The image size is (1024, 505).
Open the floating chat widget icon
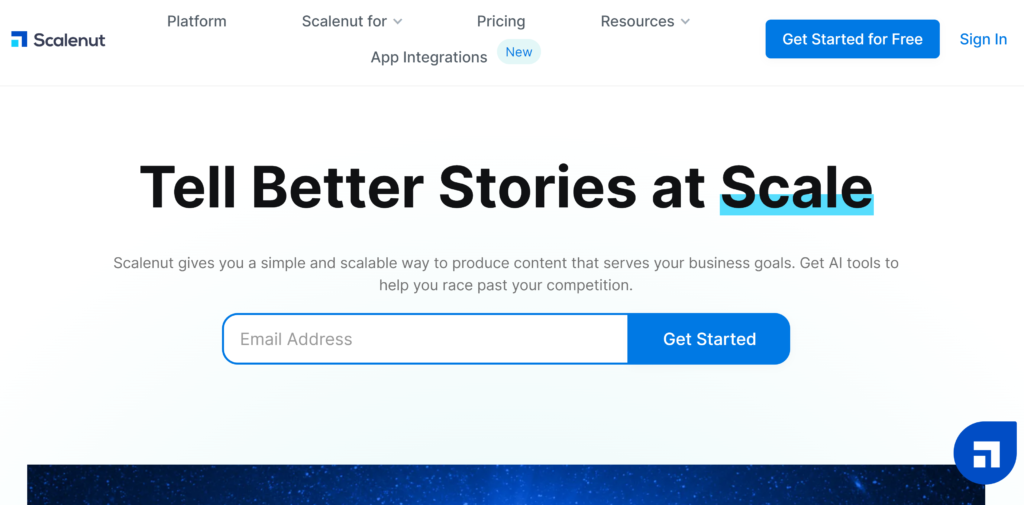pos(985,453)
